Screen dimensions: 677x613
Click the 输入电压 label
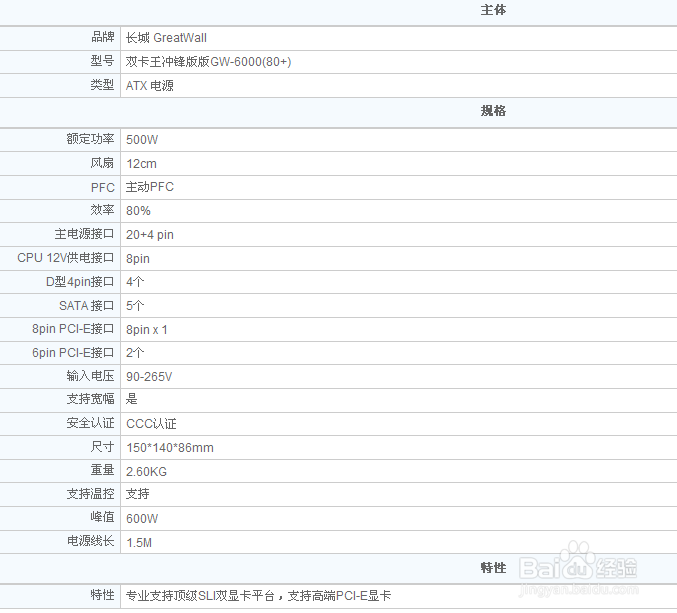point(90,376)
